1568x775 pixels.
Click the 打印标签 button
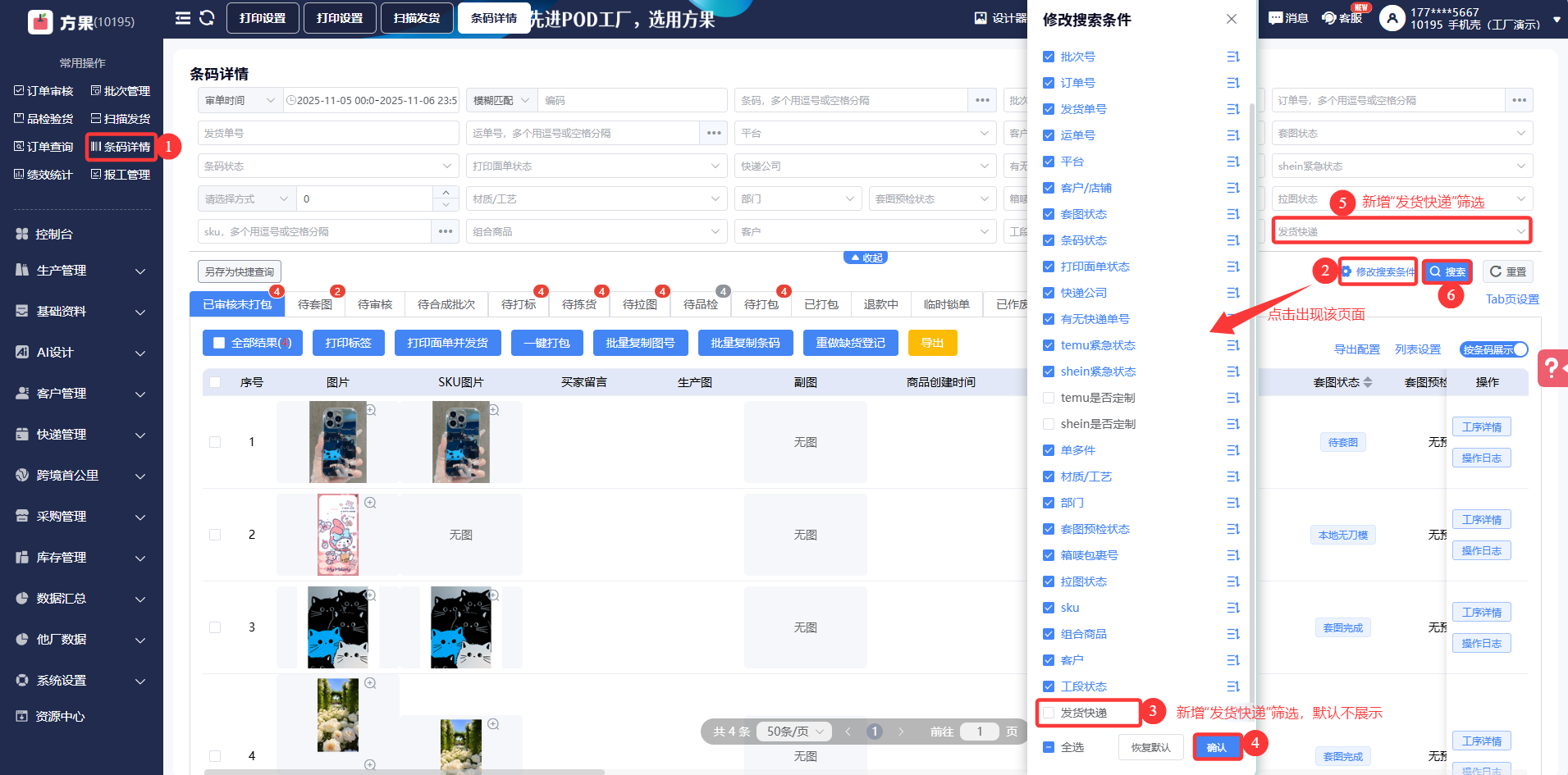pos(348,343)
